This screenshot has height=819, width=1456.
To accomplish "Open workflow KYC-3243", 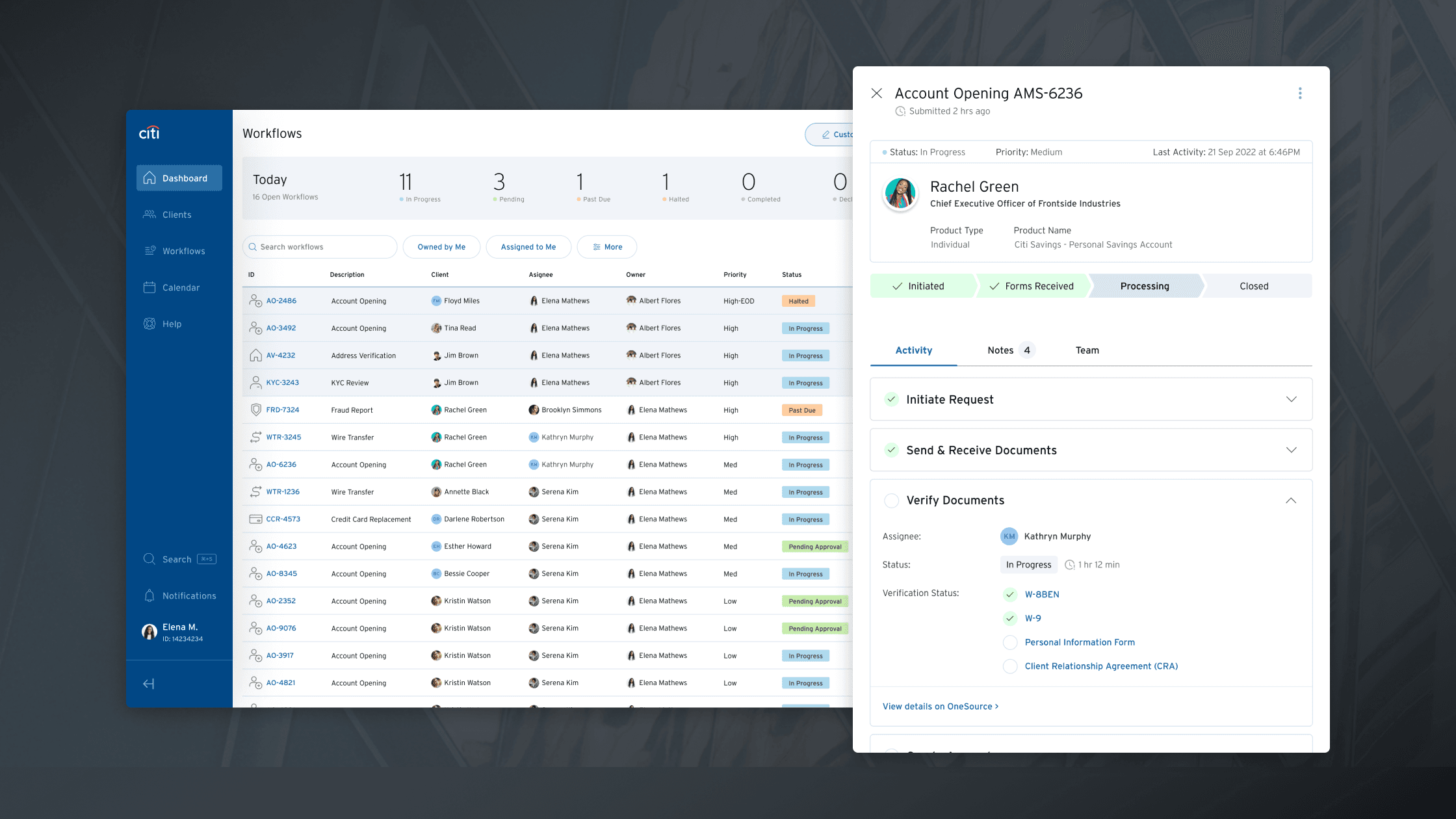I will [283, 383].
